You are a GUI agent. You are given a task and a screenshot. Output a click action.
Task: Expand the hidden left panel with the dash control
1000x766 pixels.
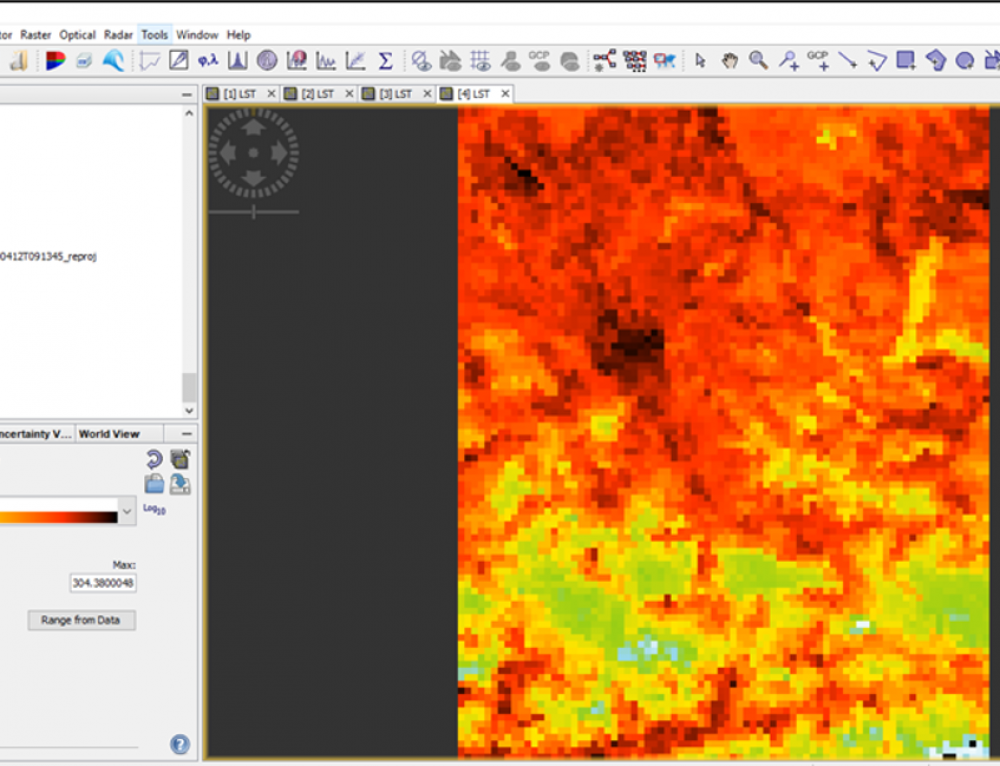point(185,94)
